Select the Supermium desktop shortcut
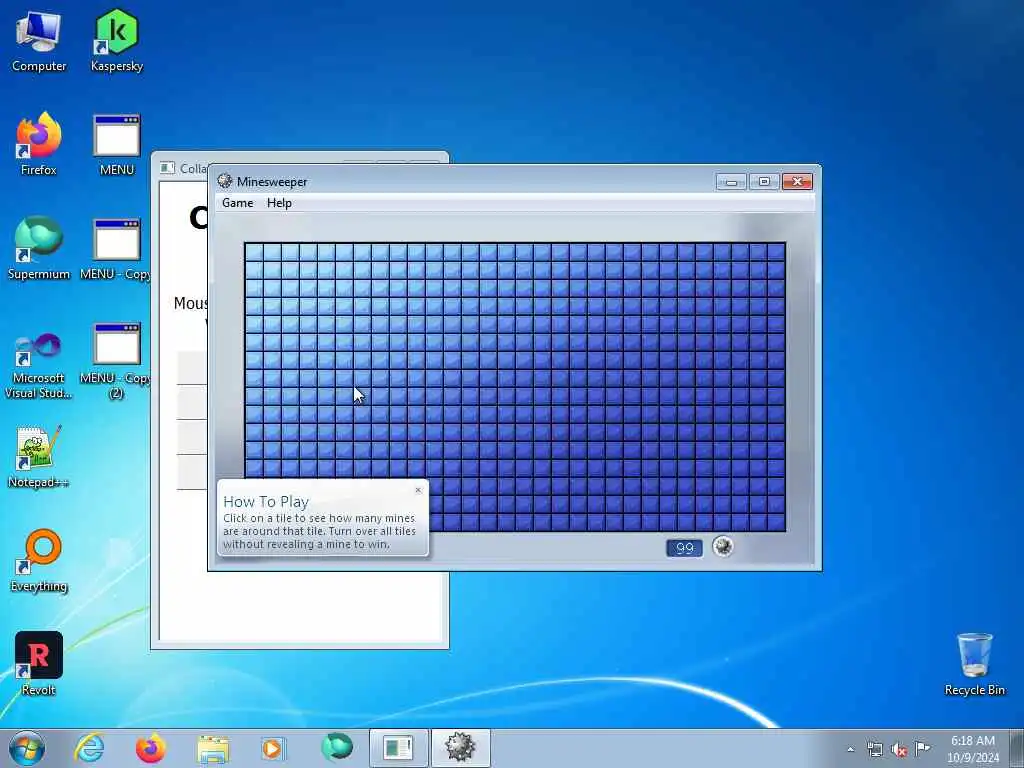Viewport: 1024px width, 768px height. pos(39,248)
